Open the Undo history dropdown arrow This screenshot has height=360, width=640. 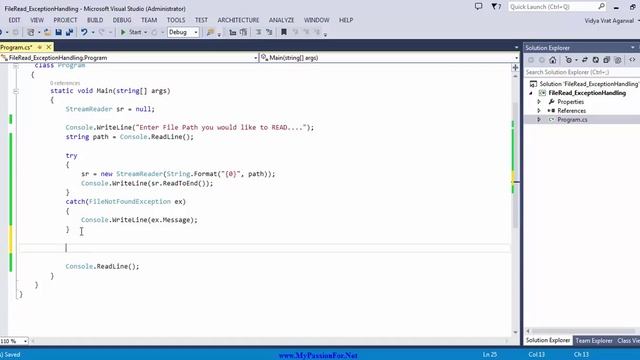tap(93, 32)
